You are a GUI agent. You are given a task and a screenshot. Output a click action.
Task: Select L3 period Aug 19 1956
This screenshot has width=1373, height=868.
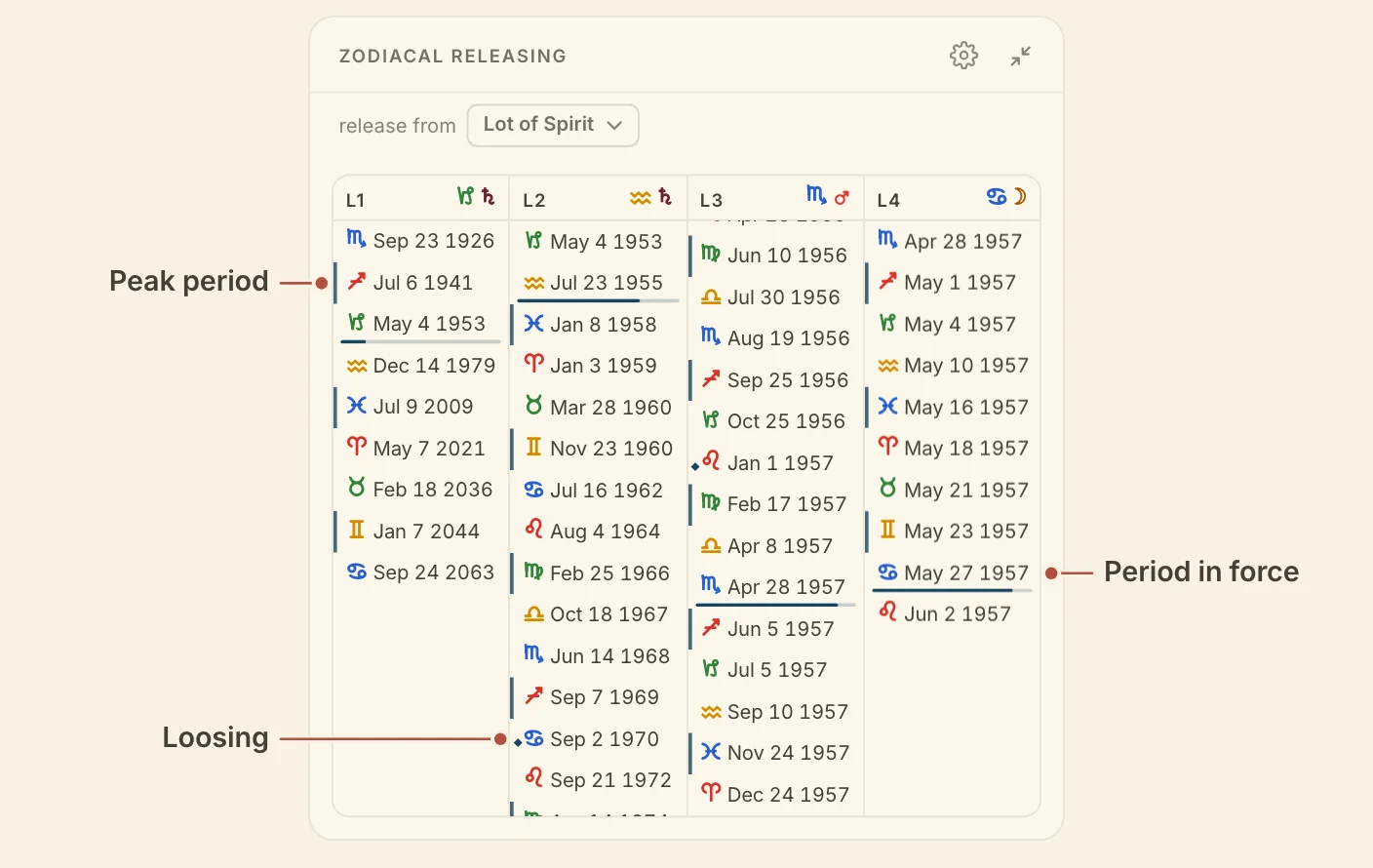(x=776, y=338)
